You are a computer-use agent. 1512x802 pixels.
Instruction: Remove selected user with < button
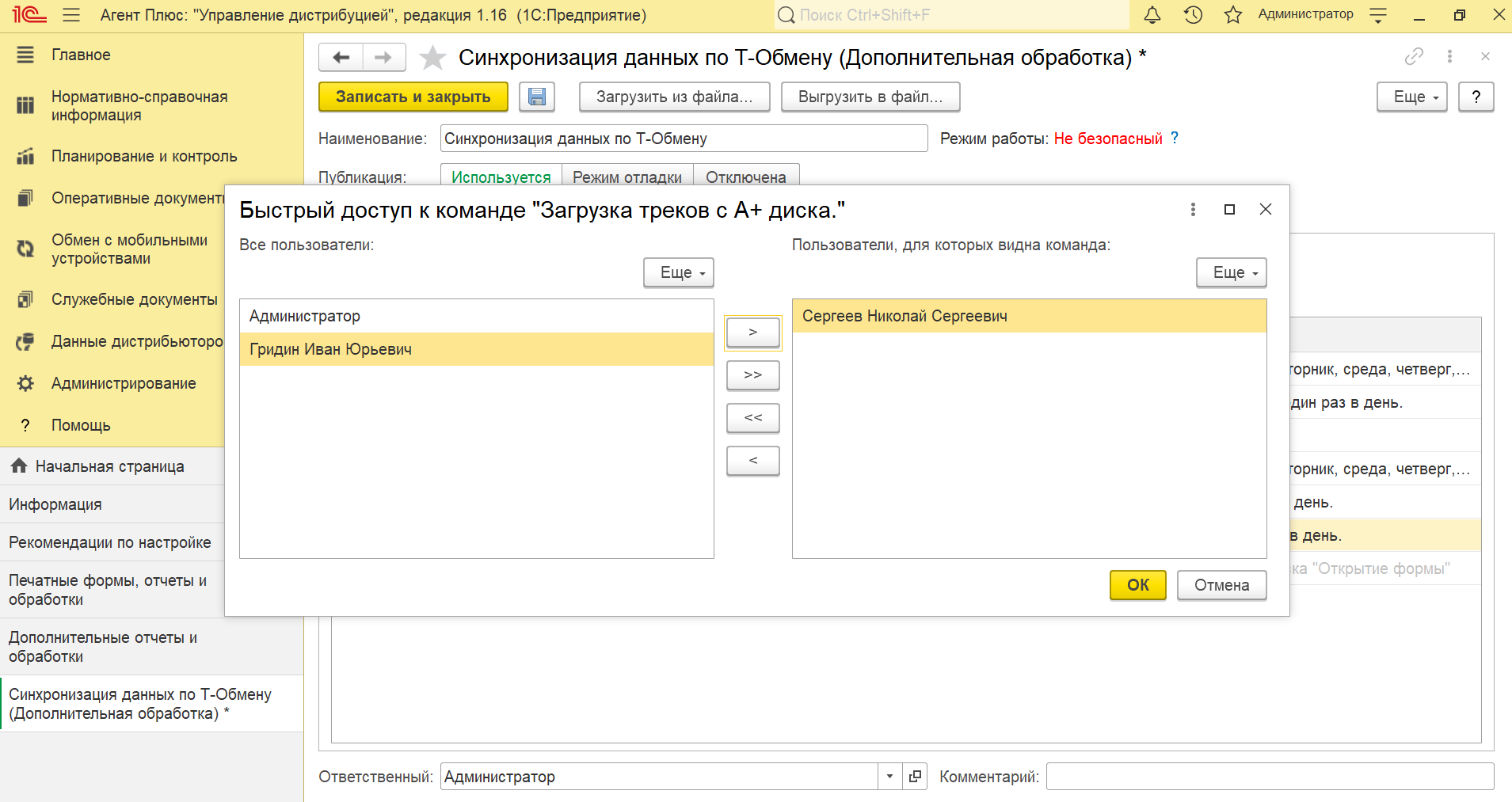coord(753,461)
